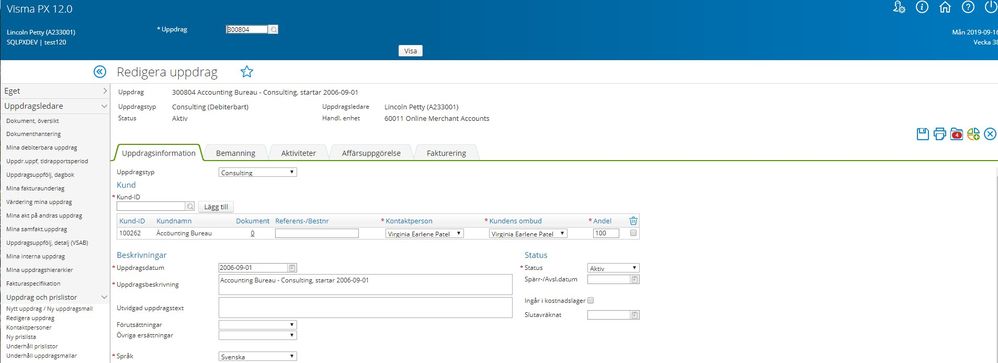Tick the Accounting Bureau row delete checkbox
Image resolution: width=998 pixels, height=363 pixels.
[x=633, y=233]
